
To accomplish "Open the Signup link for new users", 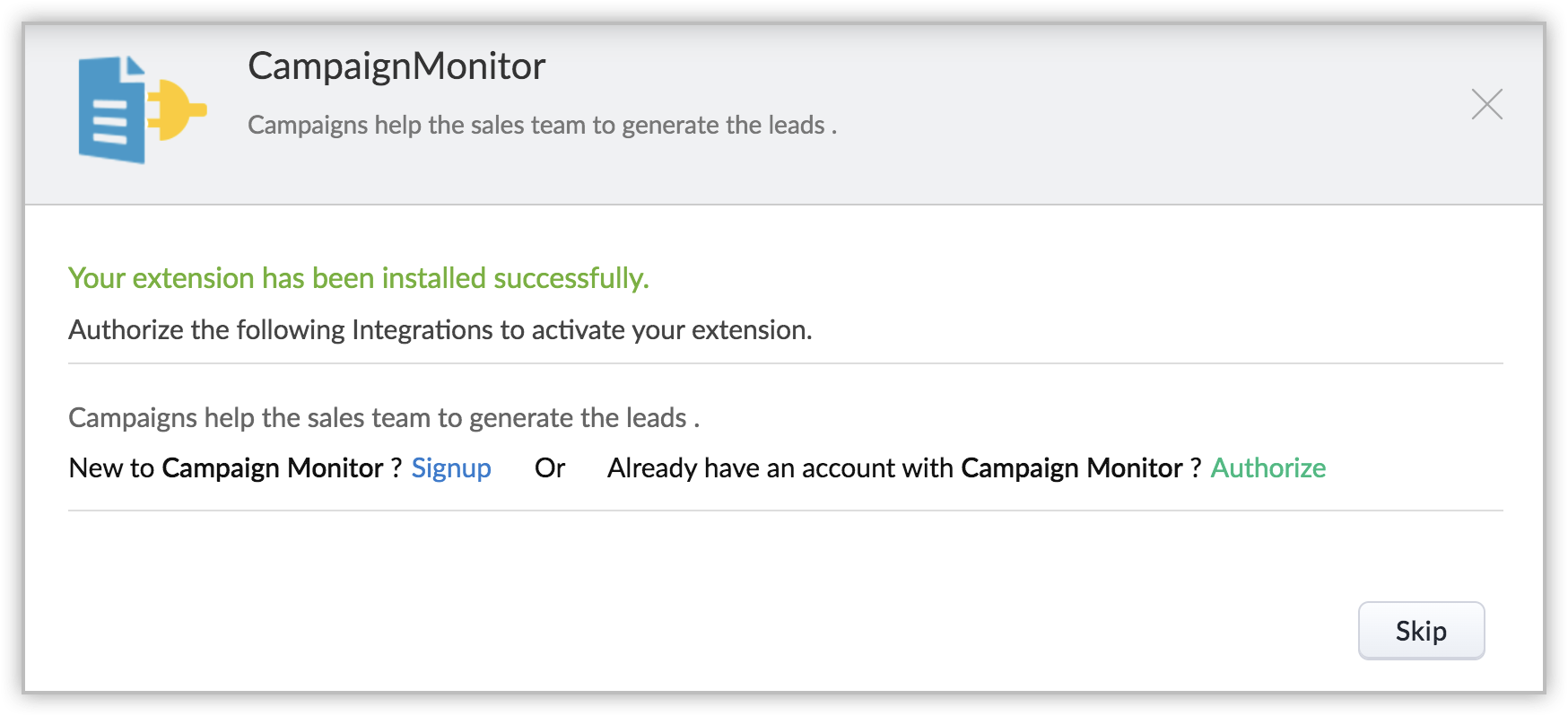I will [451, 468].
